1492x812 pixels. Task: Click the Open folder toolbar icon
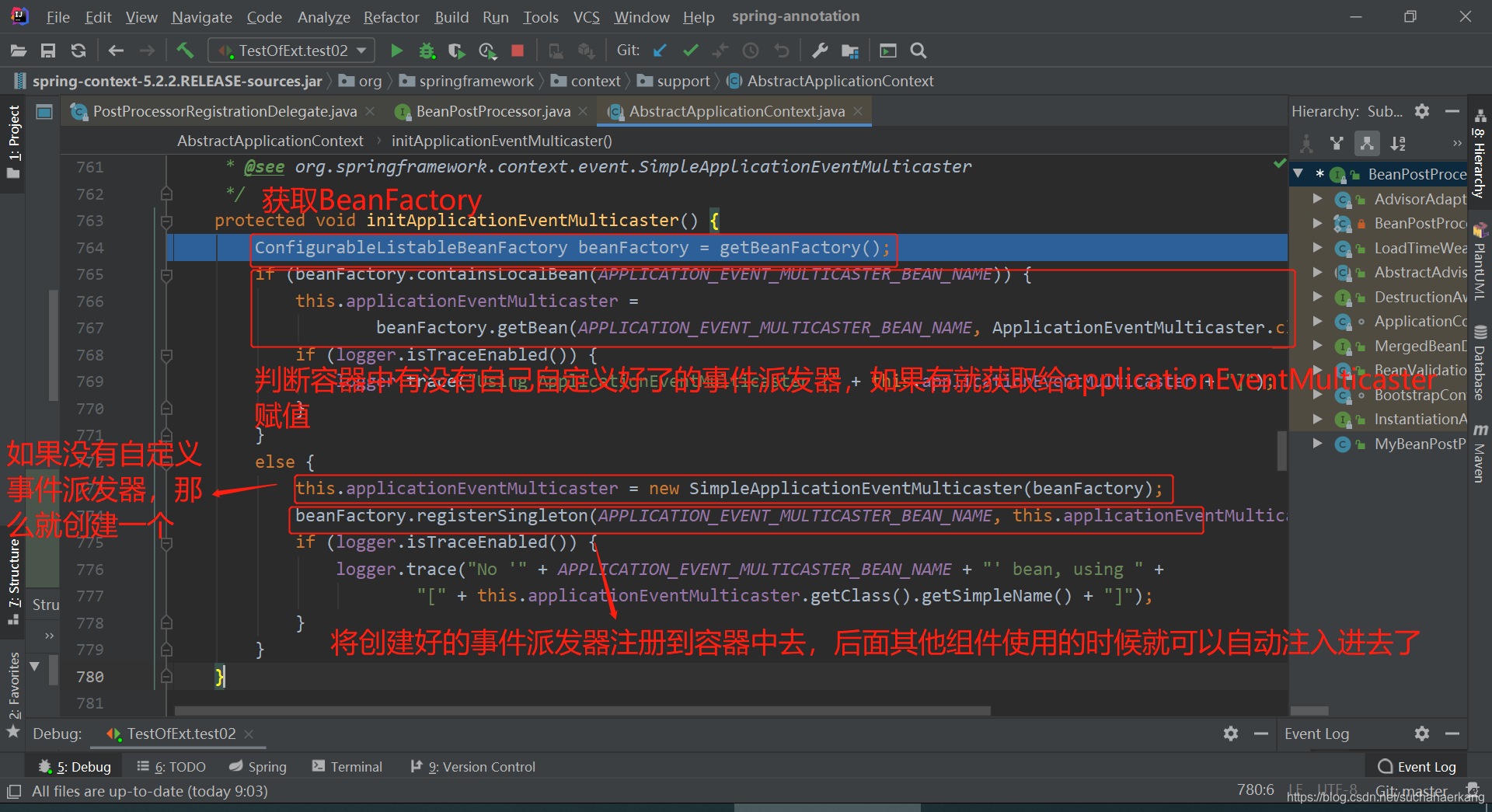(19, 51)
